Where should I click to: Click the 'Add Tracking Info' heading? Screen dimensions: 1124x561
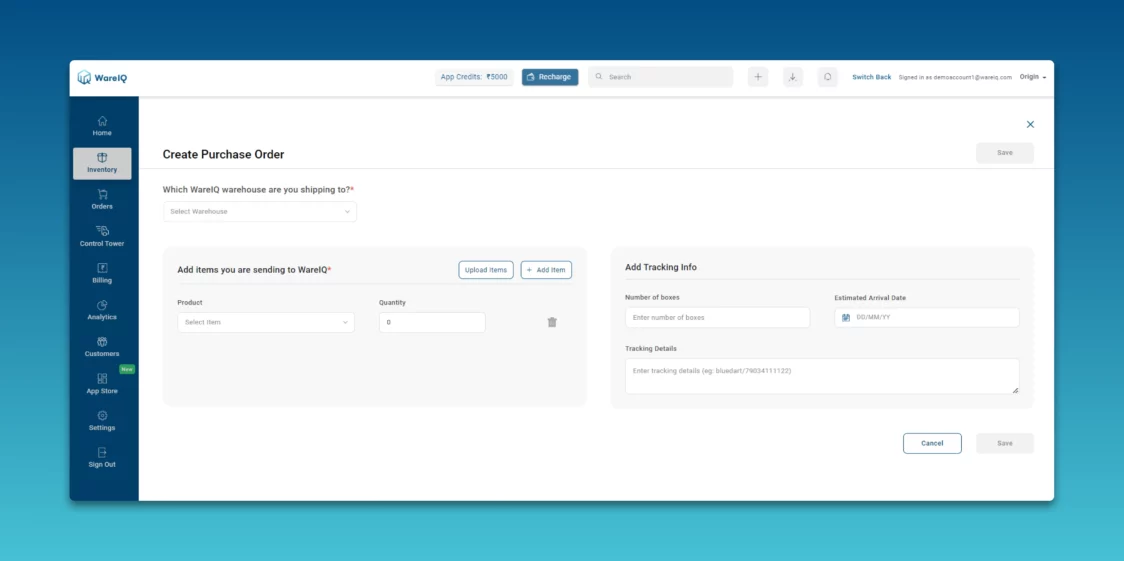point(661,267)
